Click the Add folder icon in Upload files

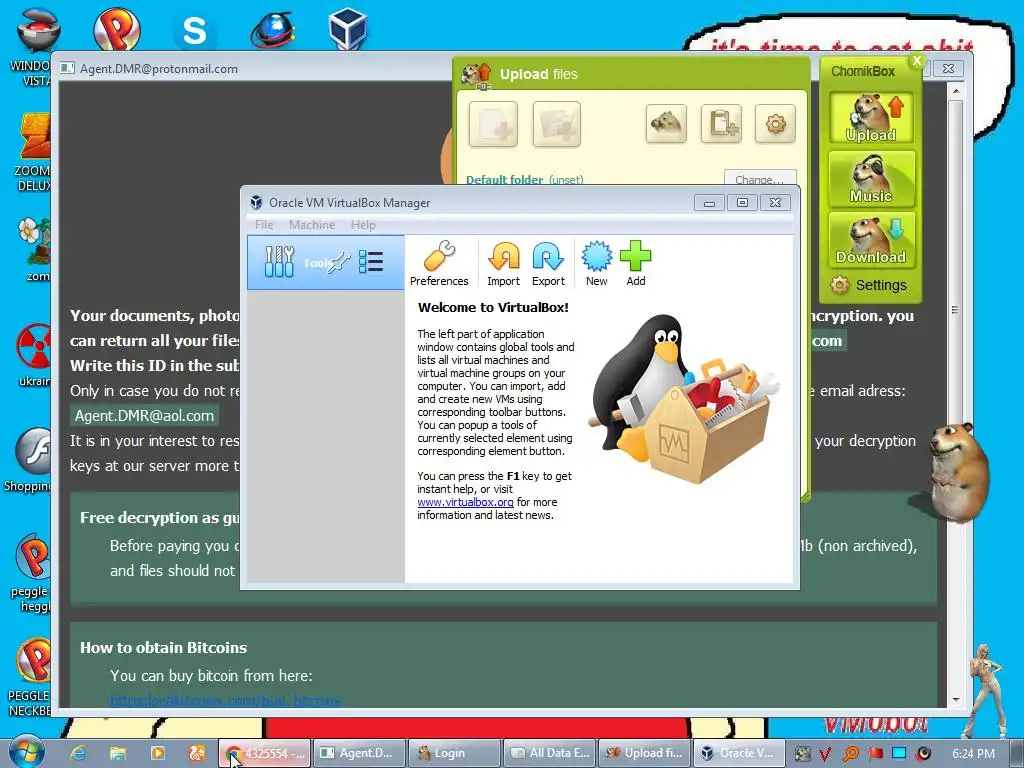(556, 124)
